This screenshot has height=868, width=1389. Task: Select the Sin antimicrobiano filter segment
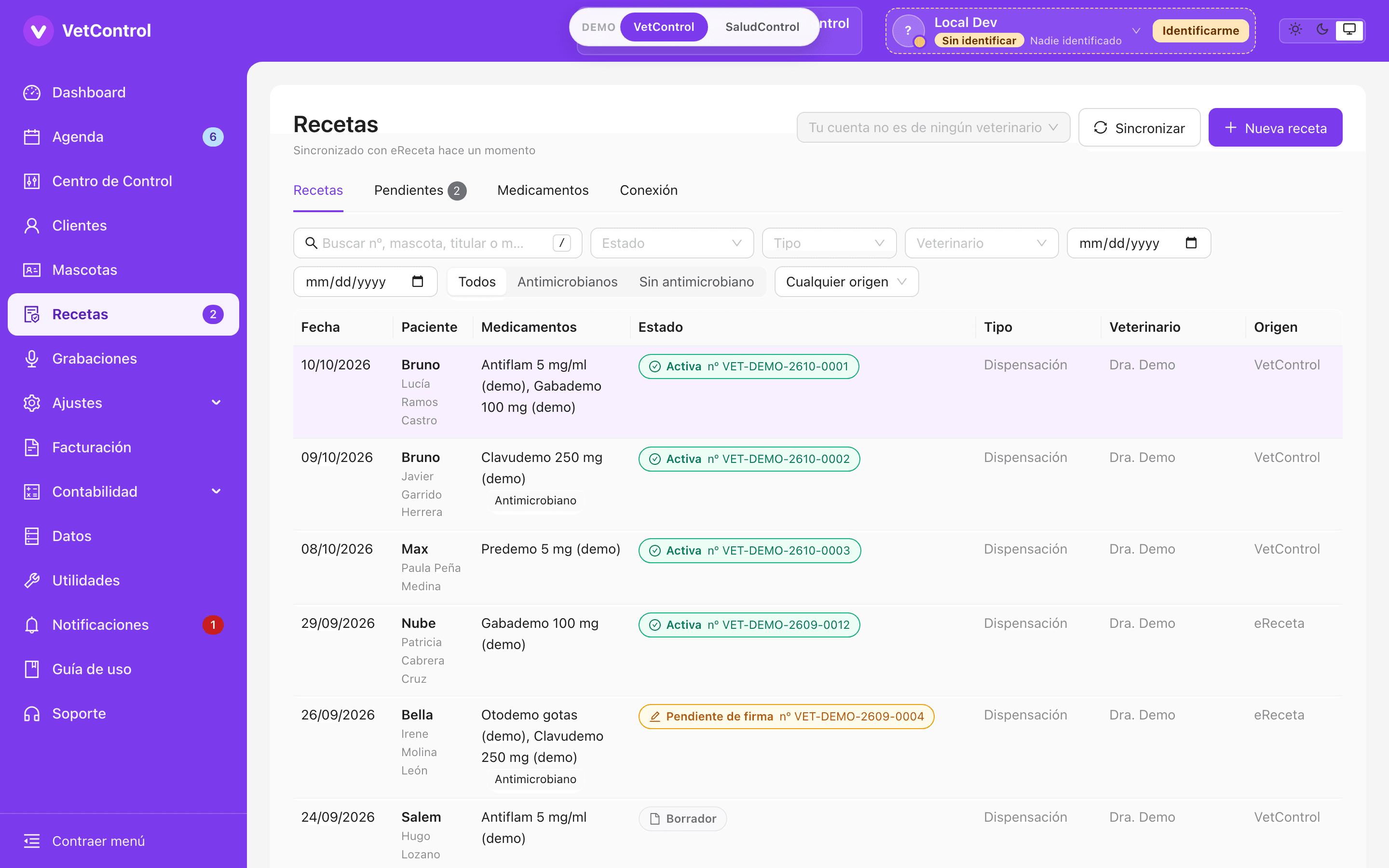pos(696,282)
